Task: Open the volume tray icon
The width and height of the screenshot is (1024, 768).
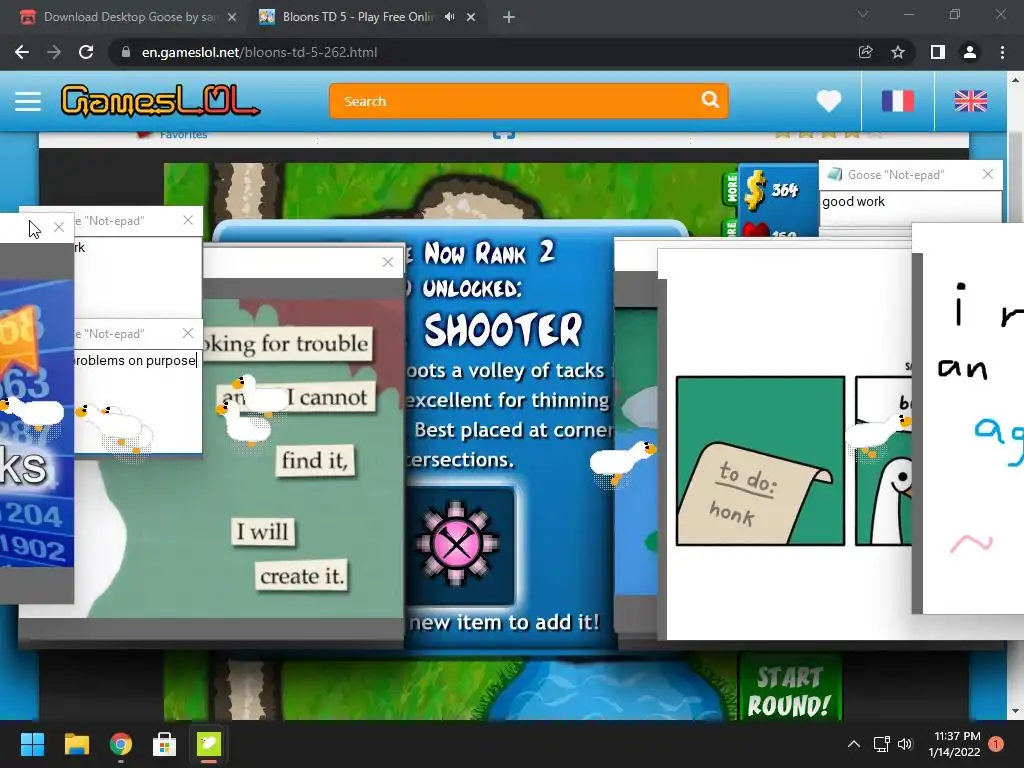Action: pos(905,744)
